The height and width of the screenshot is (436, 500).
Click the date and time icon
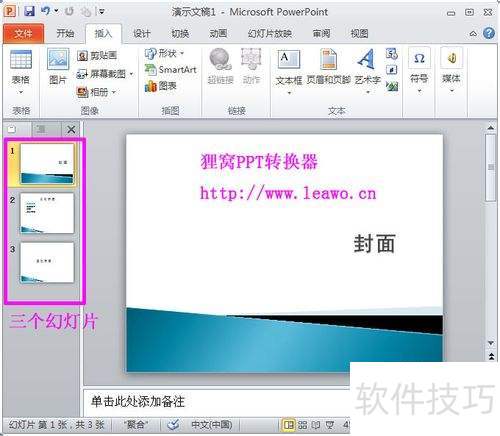coord(392,54)
